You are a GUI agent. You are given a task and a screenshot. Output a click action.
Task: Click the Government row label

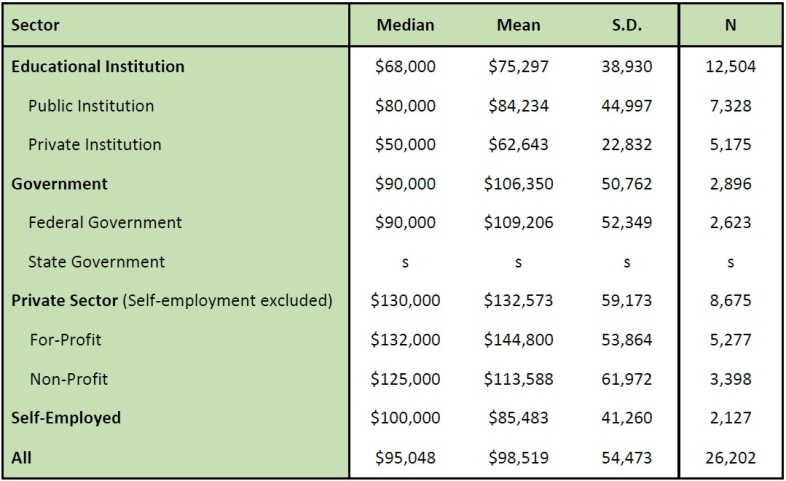pyautogui.click(x=59, y=184)
